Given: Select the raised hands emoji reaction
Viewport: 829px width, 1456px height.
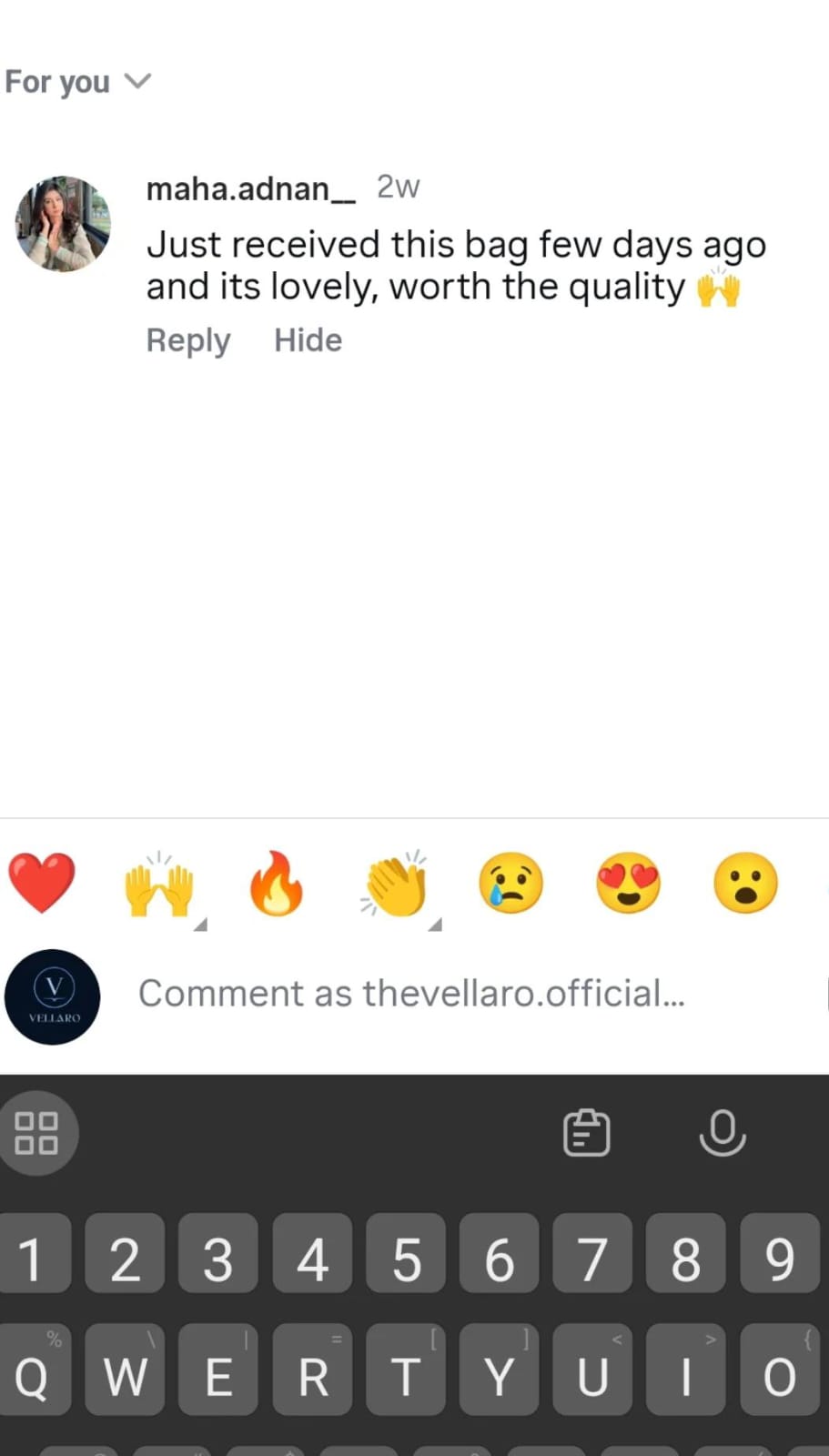Looking at the screenshot, I should (159, 884).
